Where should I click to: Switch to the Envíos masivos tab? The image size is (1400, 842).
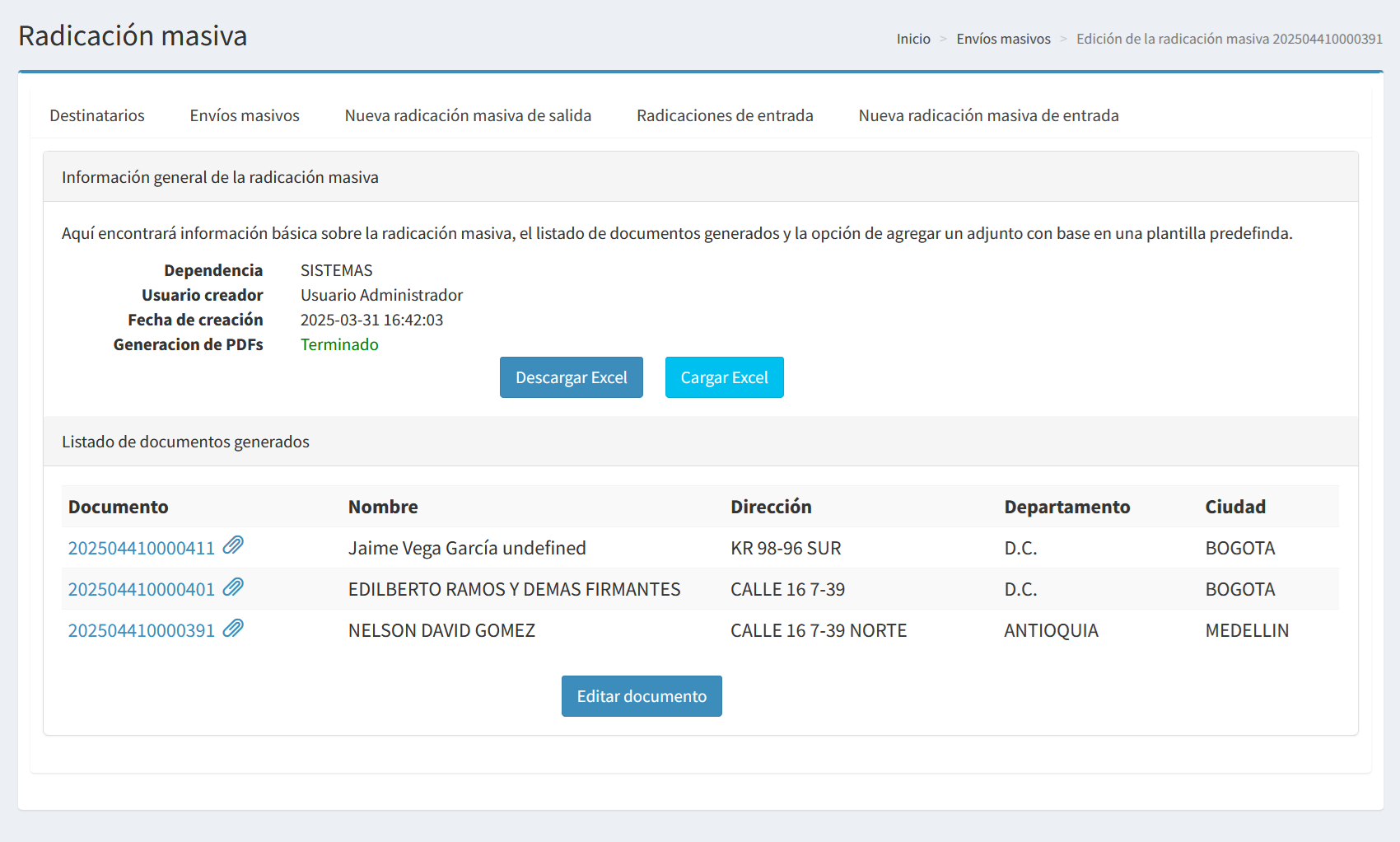[245, 115]
